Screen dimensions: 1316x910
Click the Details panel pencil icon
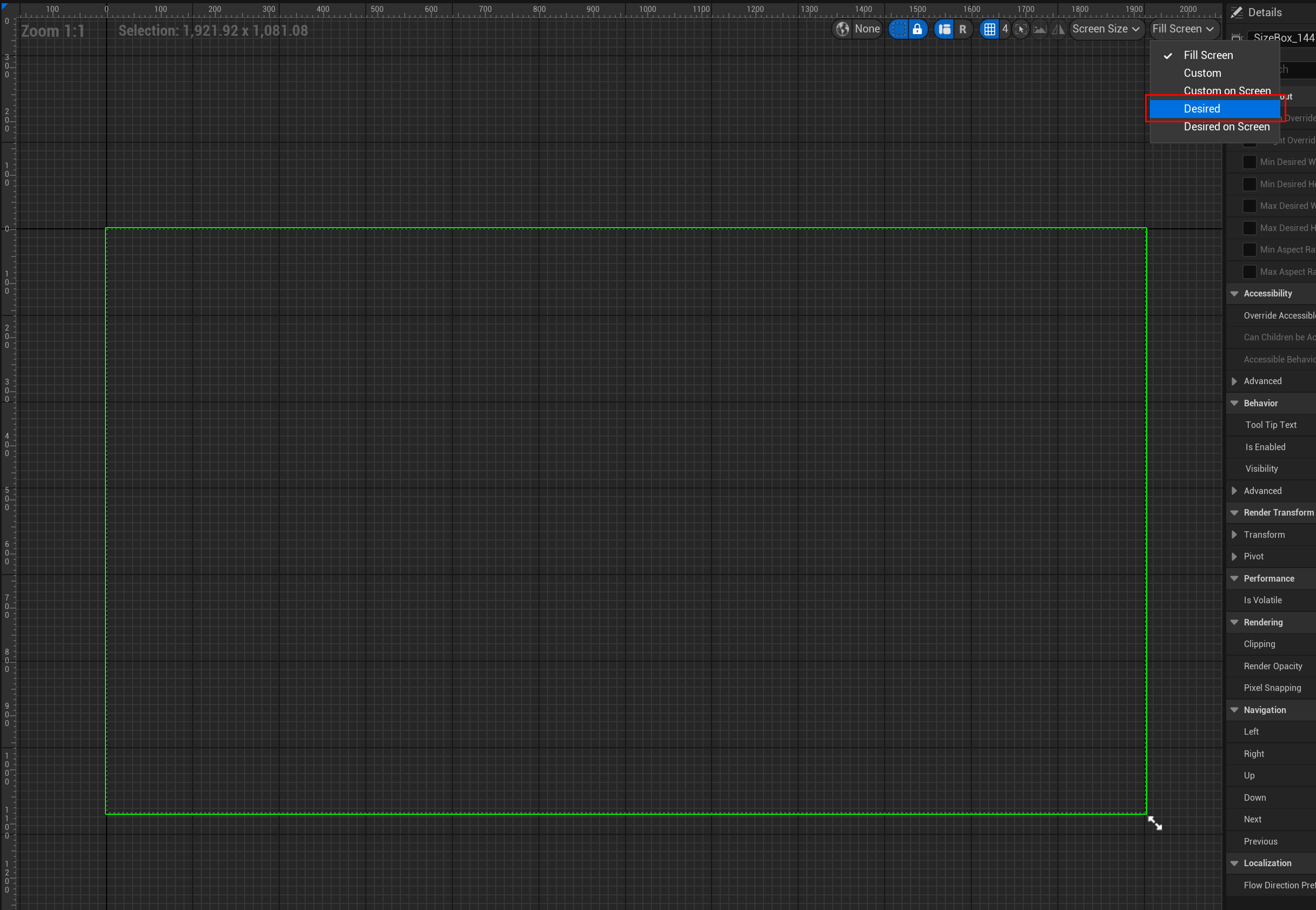pos(1236,12)
